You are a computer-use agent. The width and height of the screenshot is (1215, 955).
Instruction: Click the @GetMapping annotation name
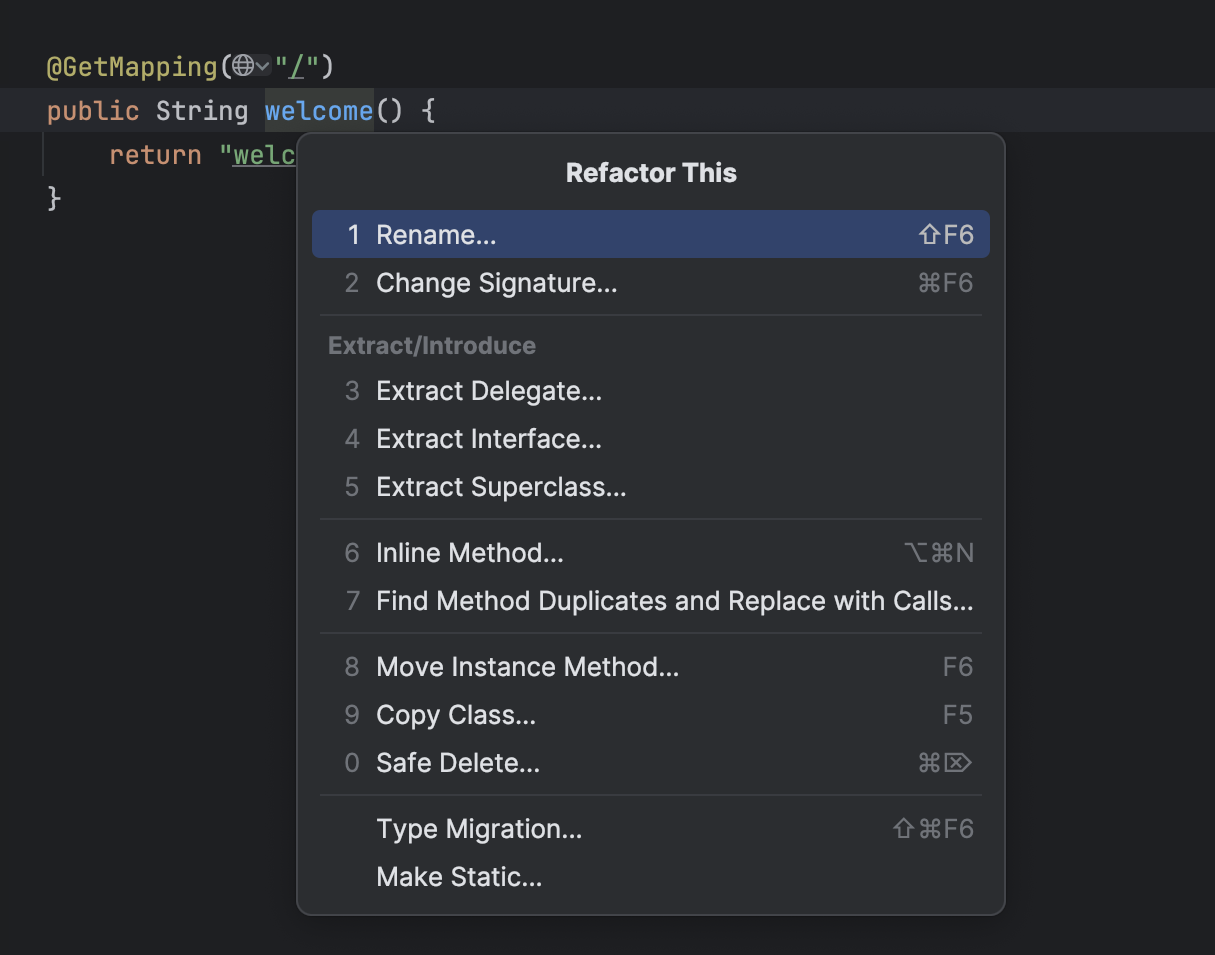[x=130, y=65]
